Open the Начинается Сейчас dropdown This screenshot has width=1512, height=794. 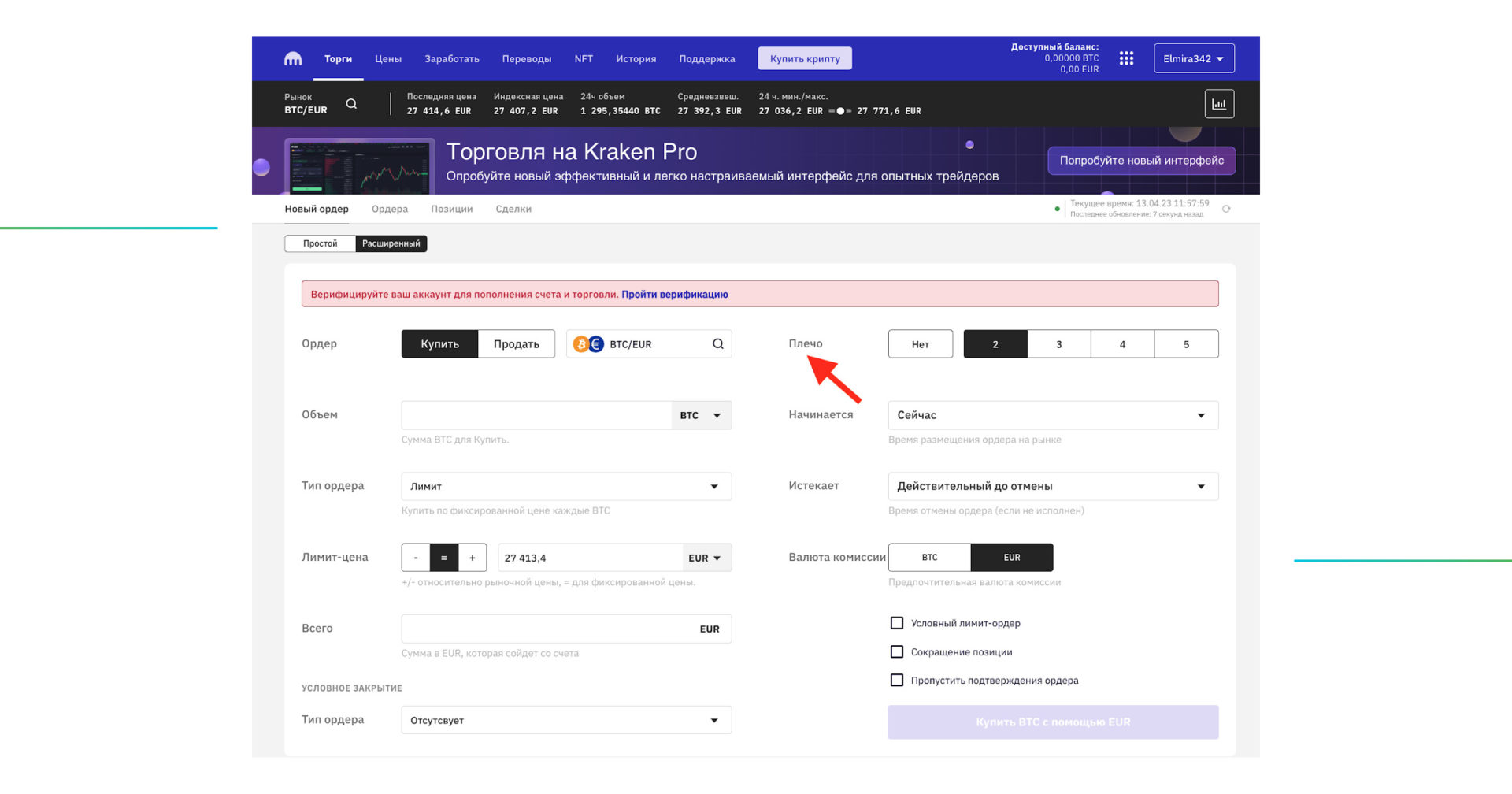pyautogui.click(x=1052, y=415)
